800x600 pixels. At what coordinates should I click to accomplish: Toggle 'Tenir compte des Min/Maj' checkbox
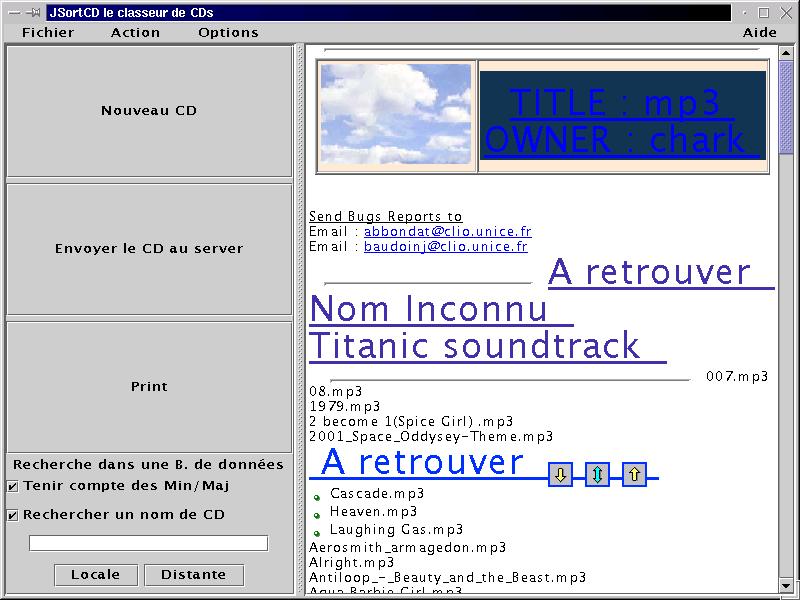click(13, 486)
